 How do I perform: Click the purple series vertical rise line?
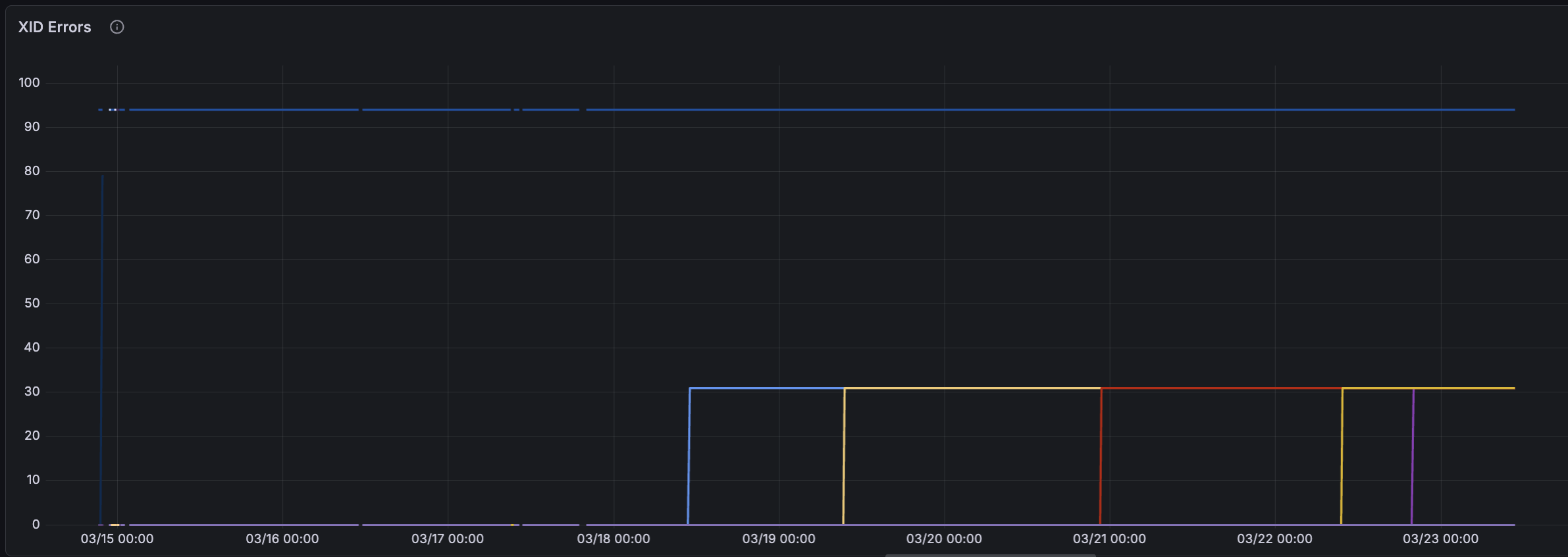coord(1413,456)
